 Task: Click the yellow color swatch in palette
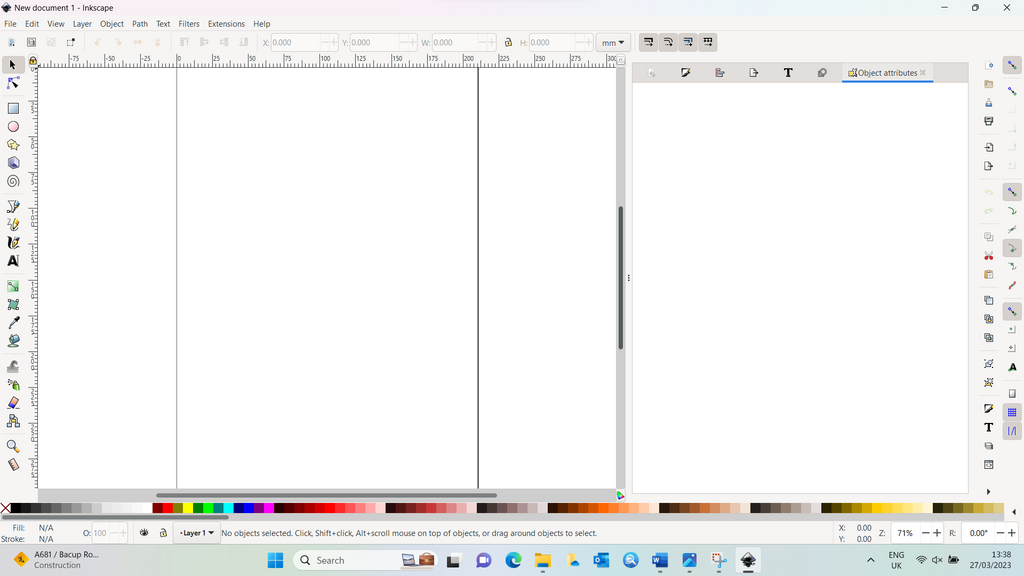click(x=188, y=509)
